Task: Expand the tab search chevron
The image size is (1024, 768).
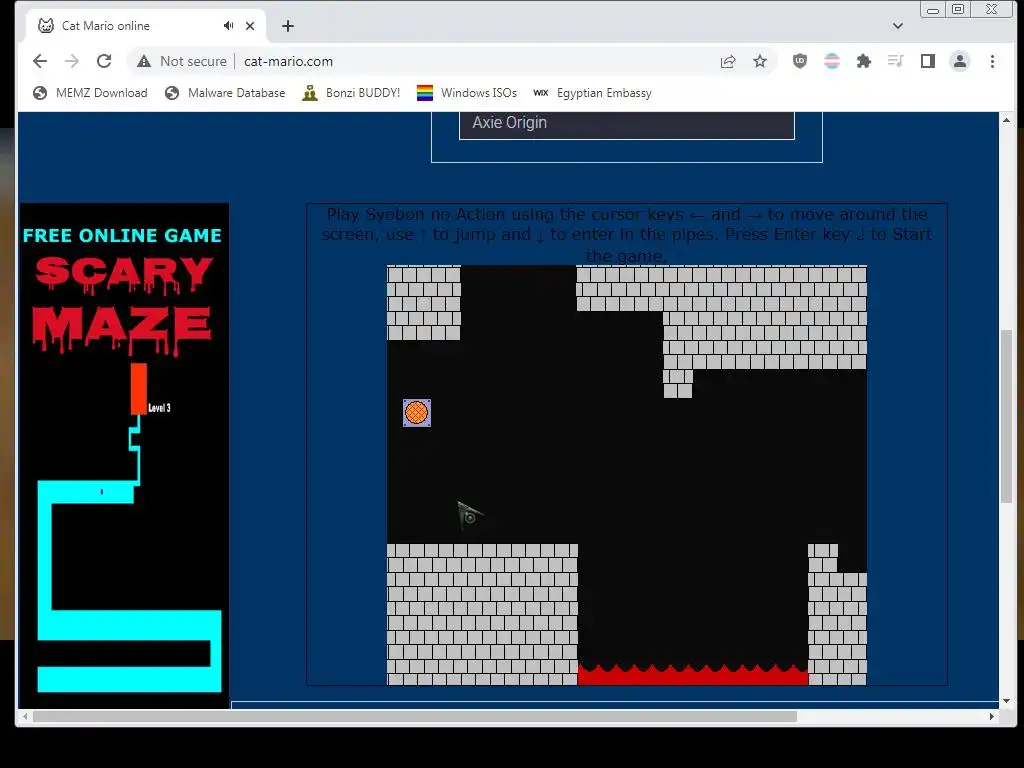Action: 898,26
